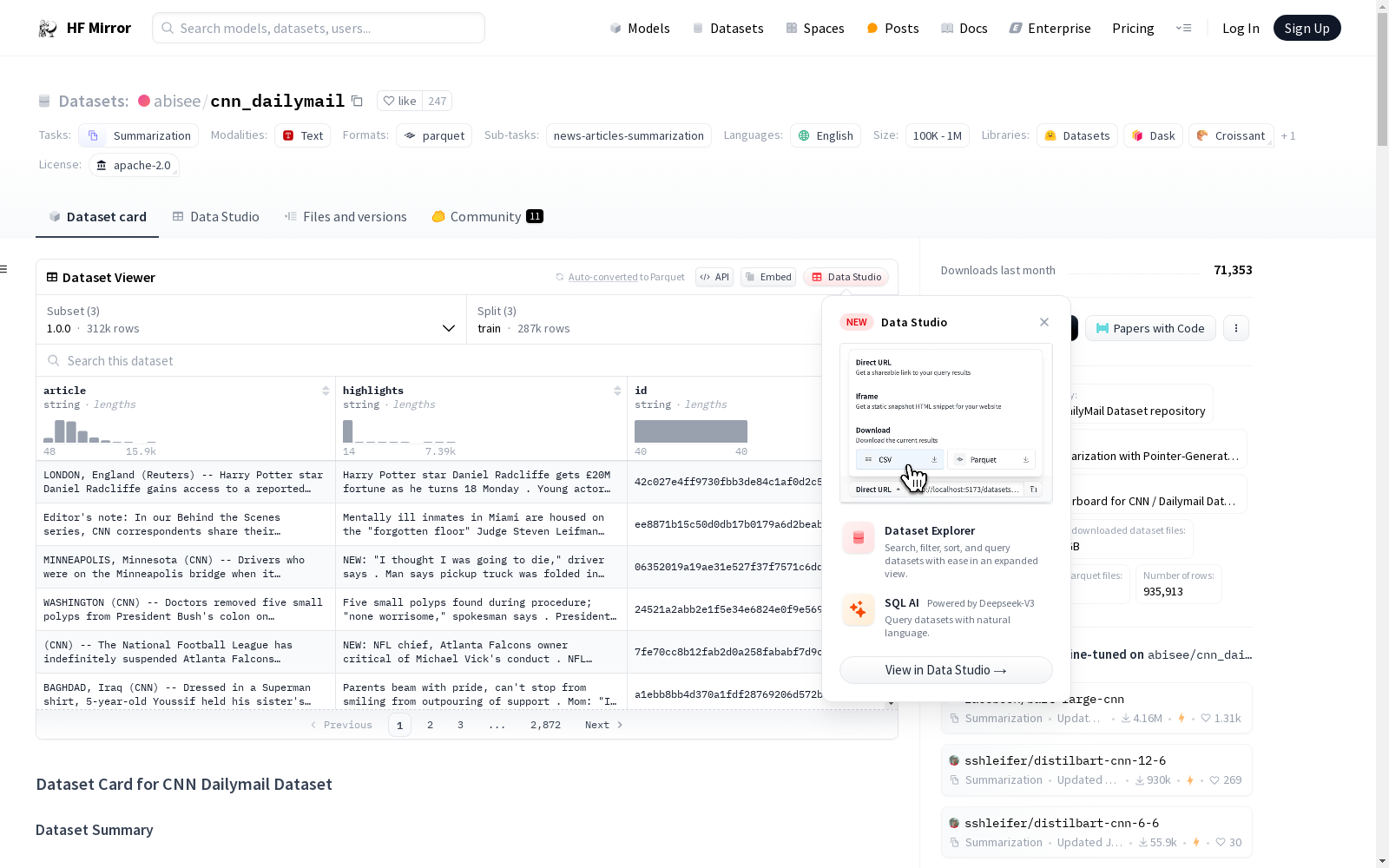Click View in Data Studio button

[946, 670]
